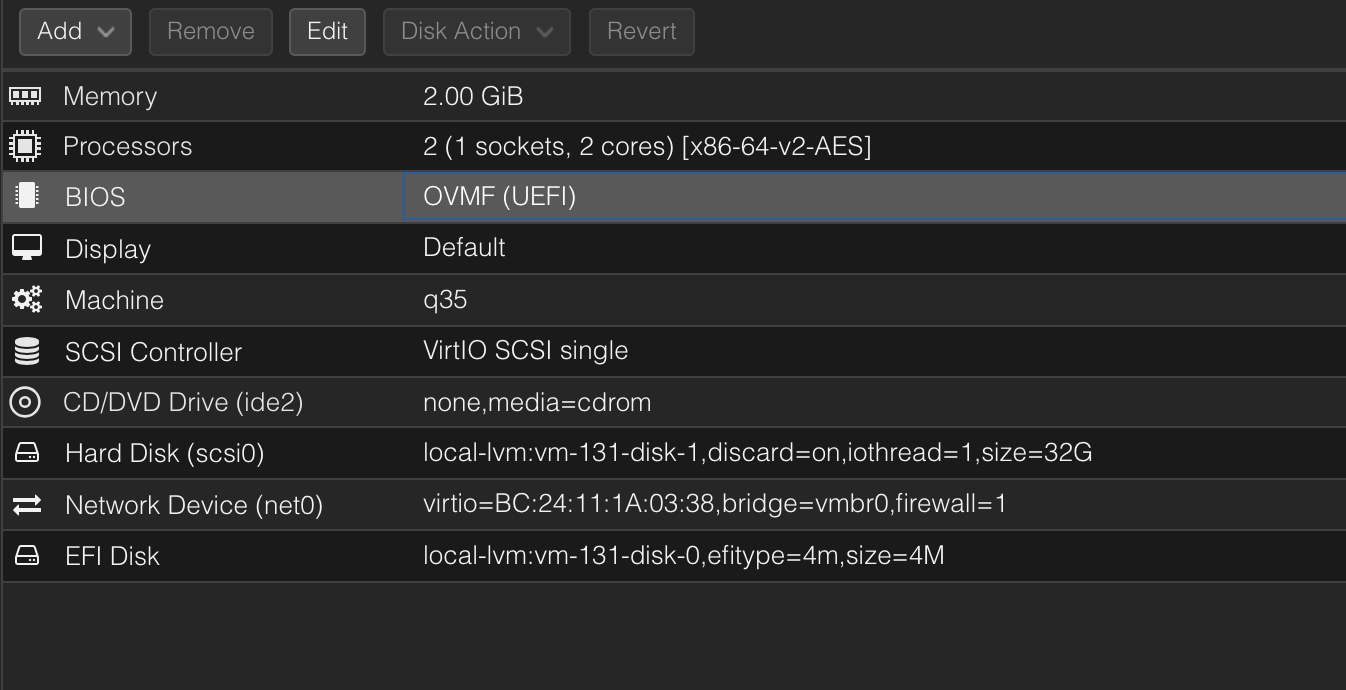Click the Revert button
Image resolution: width=1346 pixels, height=690 pixels.
click(641, 32)
